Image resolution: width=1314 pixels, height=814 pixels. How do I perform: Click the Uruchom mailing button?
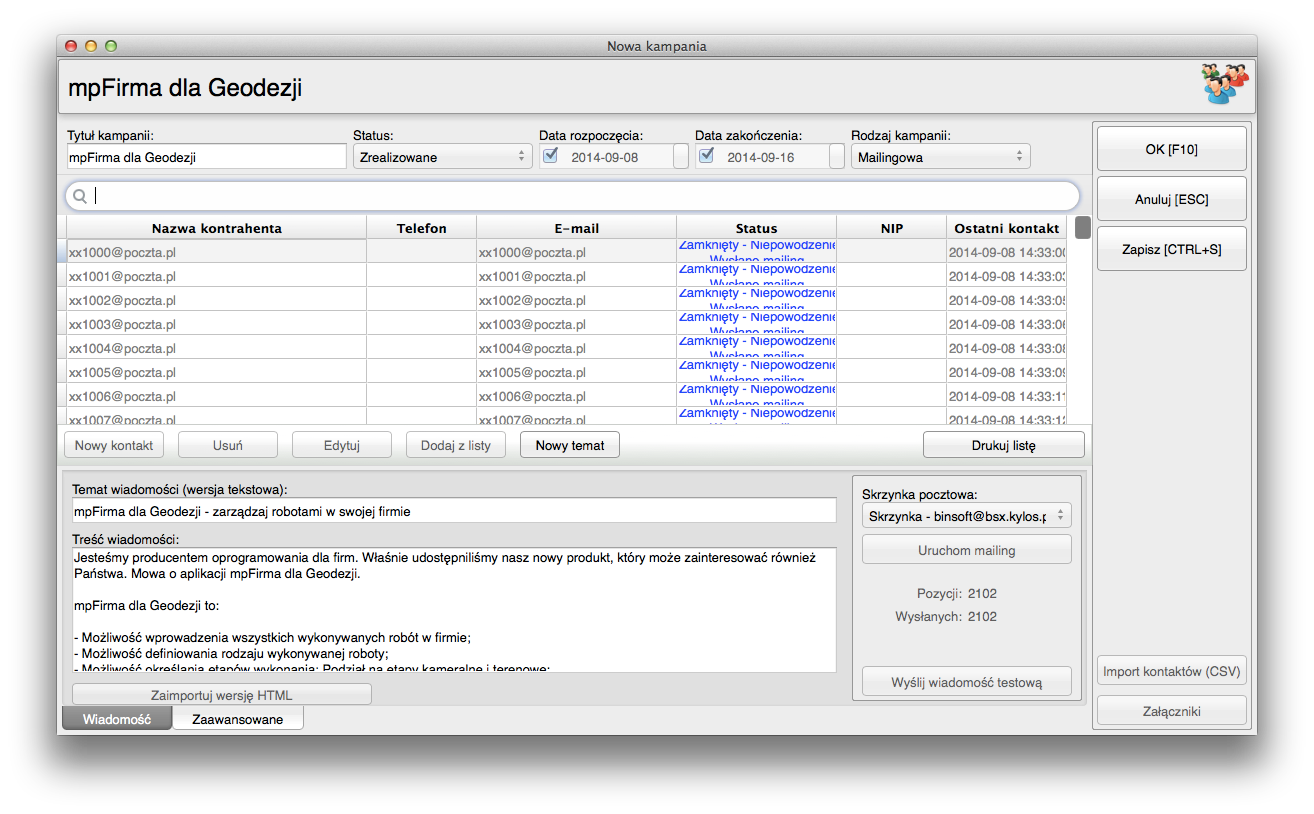(967, 550)
